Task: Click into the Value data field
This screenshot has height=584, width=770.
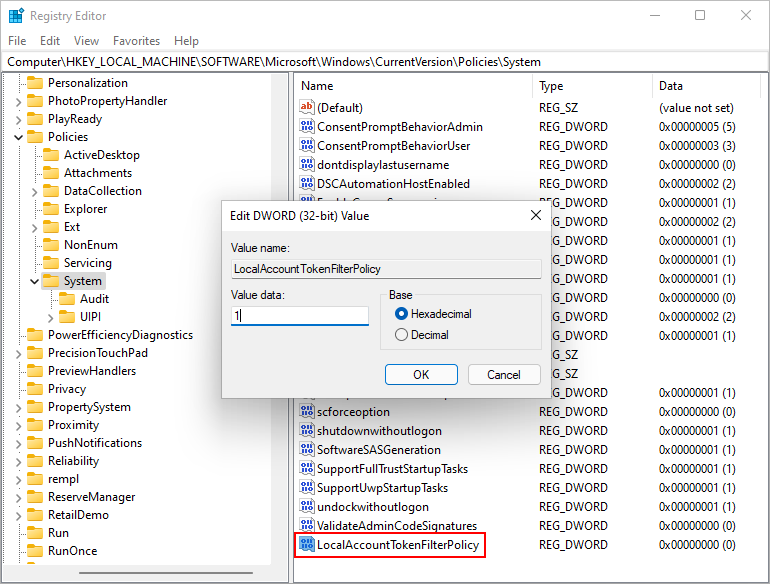Action: (x=300, y=315)
